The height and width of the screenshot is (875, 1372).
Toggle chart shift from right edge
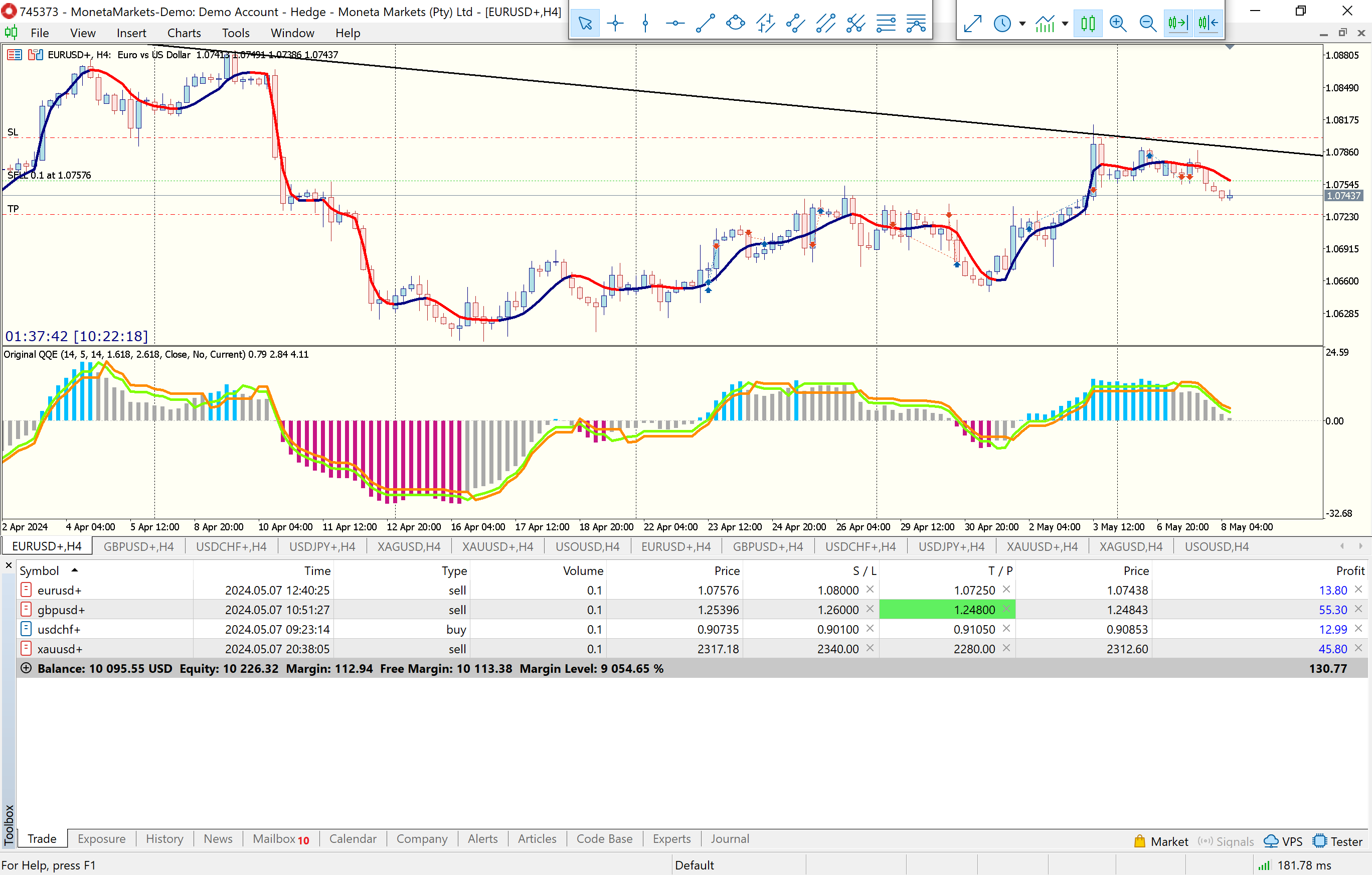[x=1208, y=24]
